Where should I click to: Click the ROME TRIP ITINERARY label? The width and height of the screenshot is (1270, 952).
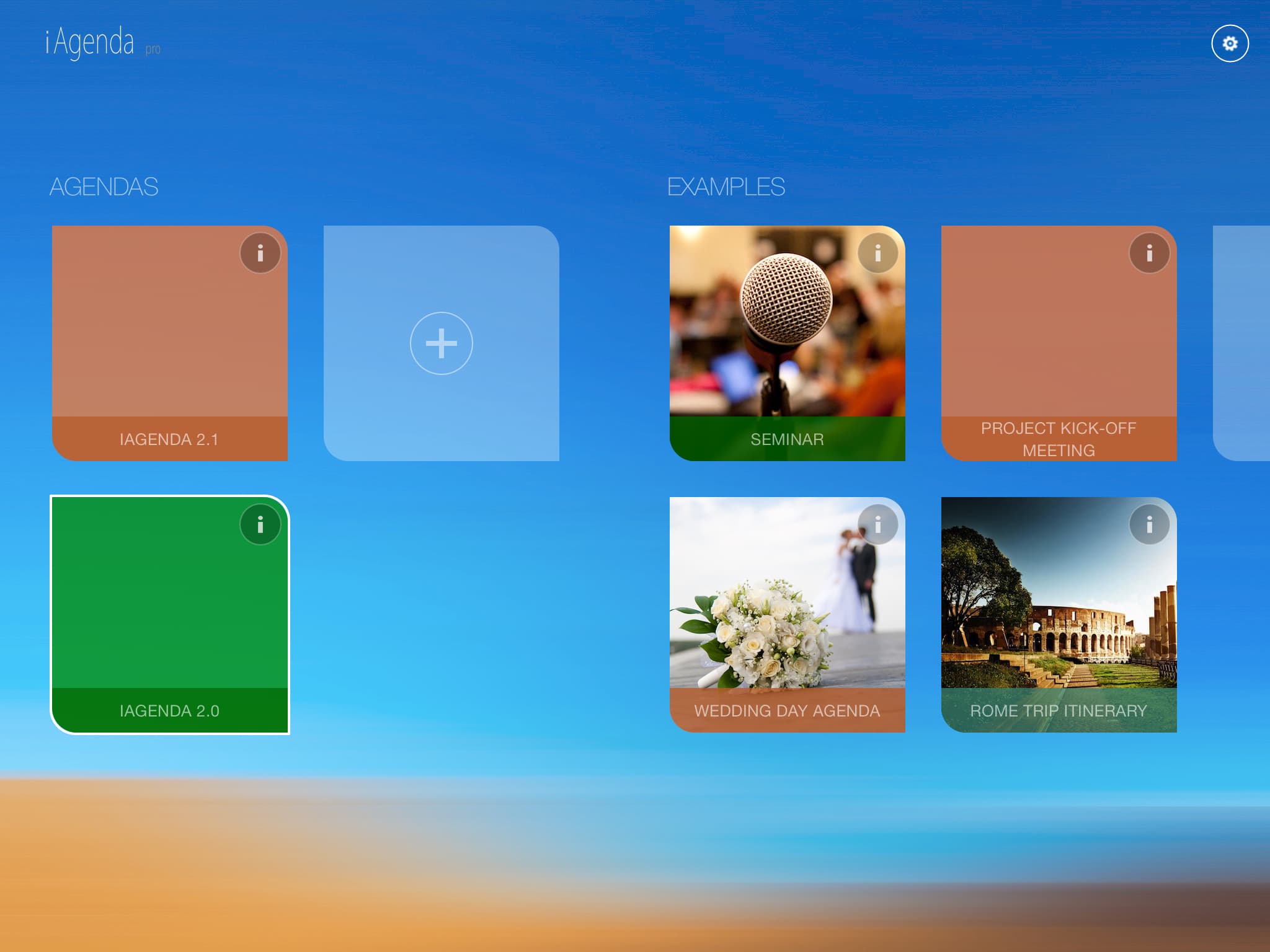click(x=1059, y=710)
